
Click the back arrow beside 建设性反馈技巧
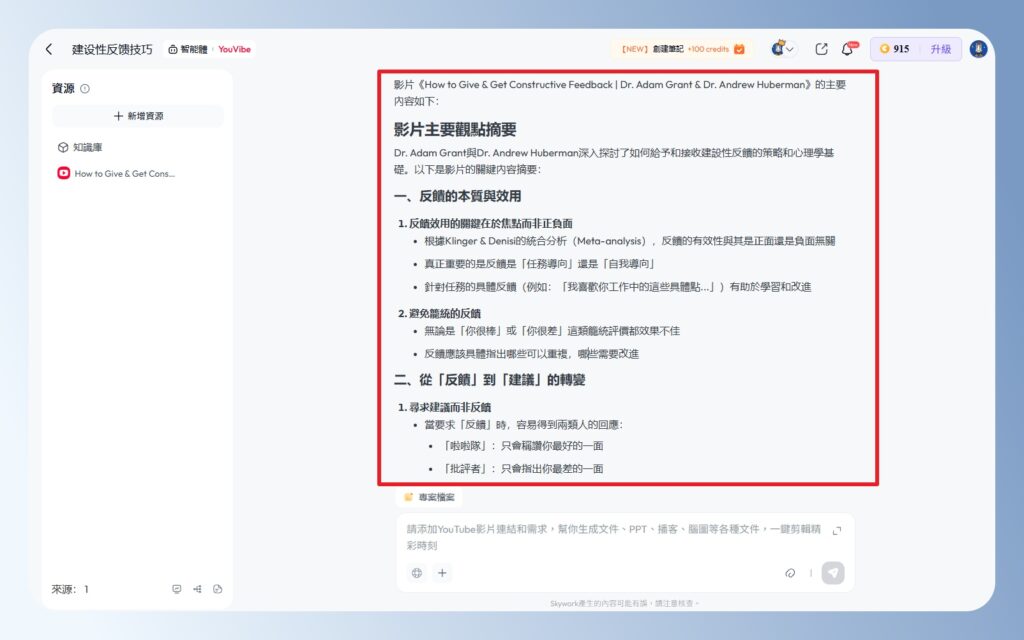pos(50,48)
